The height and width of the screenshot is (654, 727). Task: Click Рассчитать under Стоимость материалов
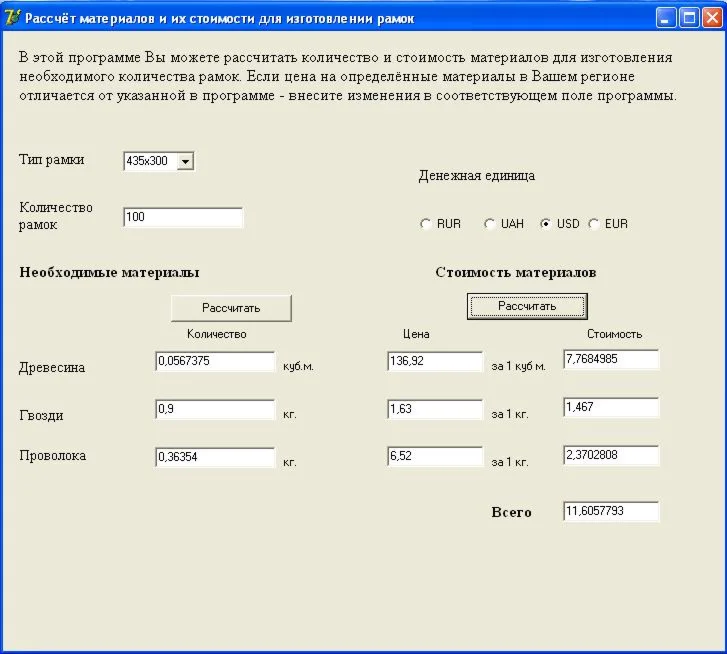pyautogui.click(x=527, y=306)
